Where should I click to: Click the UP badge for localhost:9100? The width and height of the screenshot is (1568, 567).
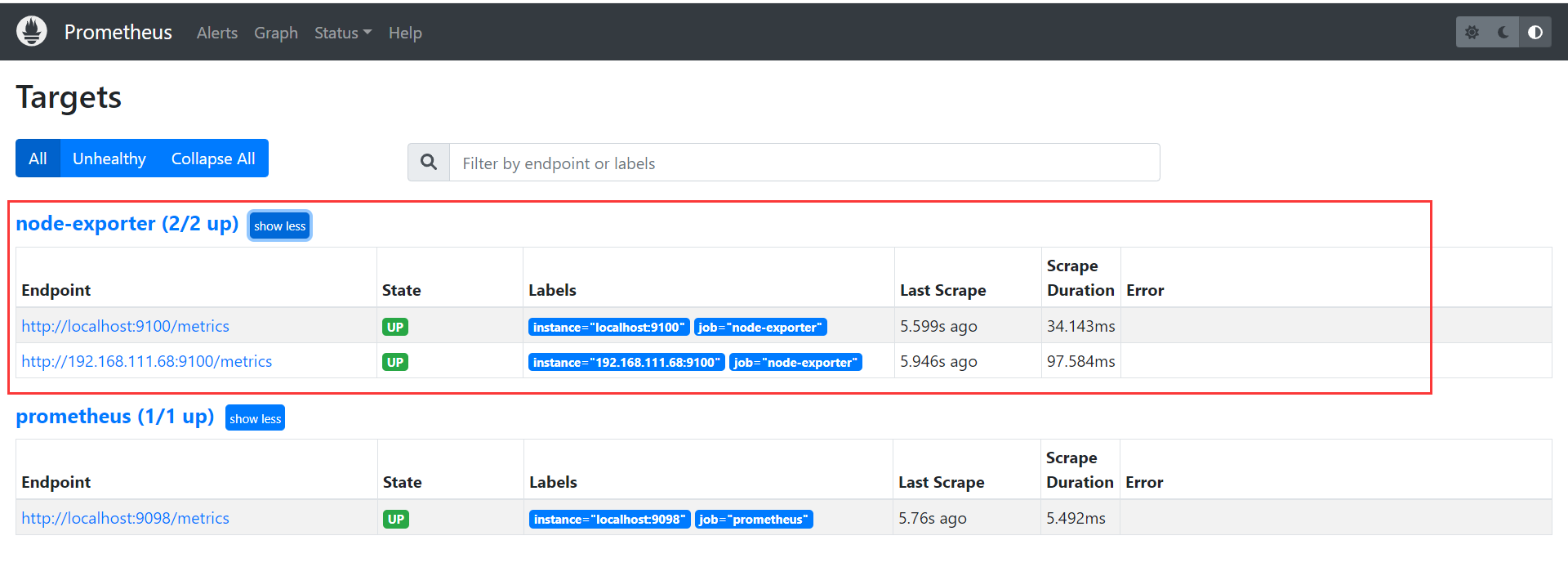(395, 327)
